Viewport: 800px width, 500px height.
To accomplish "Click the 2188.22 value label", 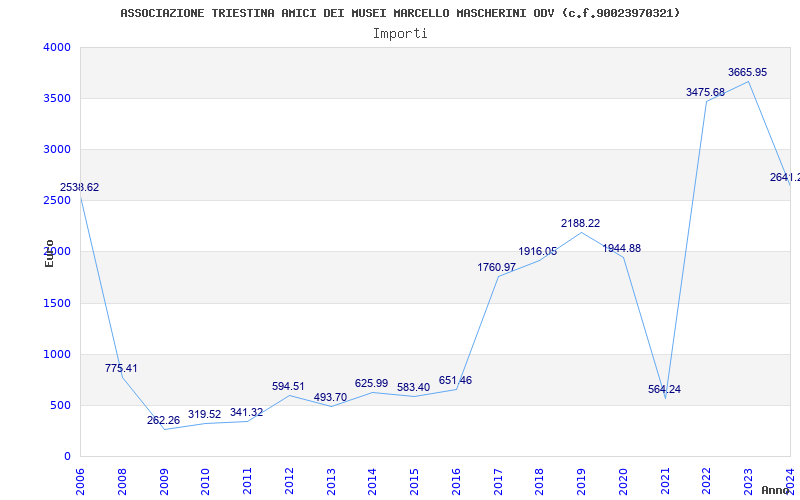I will click(580, 223).
